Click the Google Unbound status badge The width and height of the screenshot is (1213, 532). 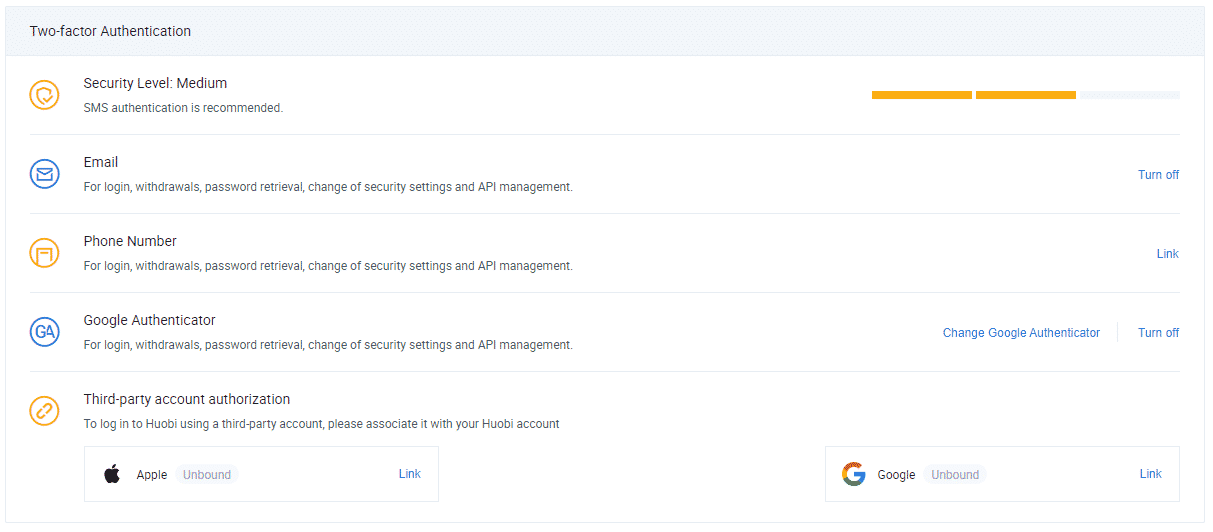click(x=955, y=475)
